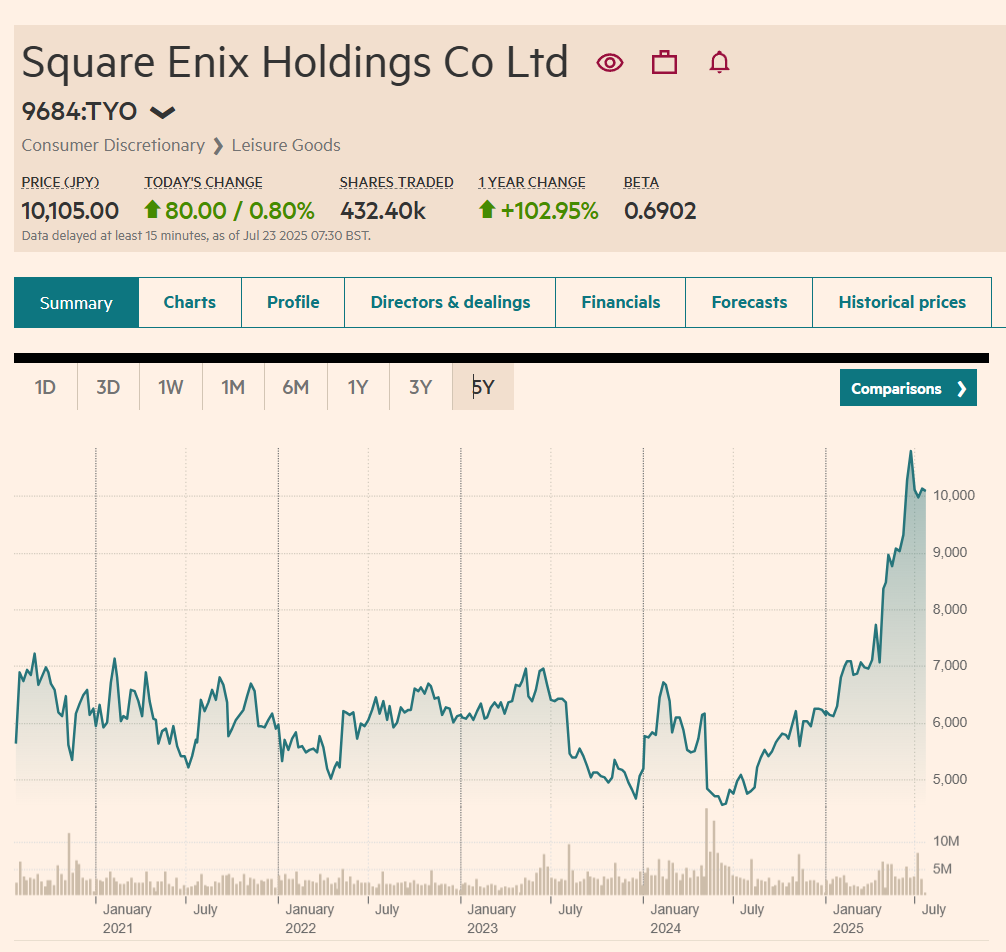This screenshot has width=1006, height=952.
Task: Click the 10,000 price axis label
Action: [x=953, y=495]
